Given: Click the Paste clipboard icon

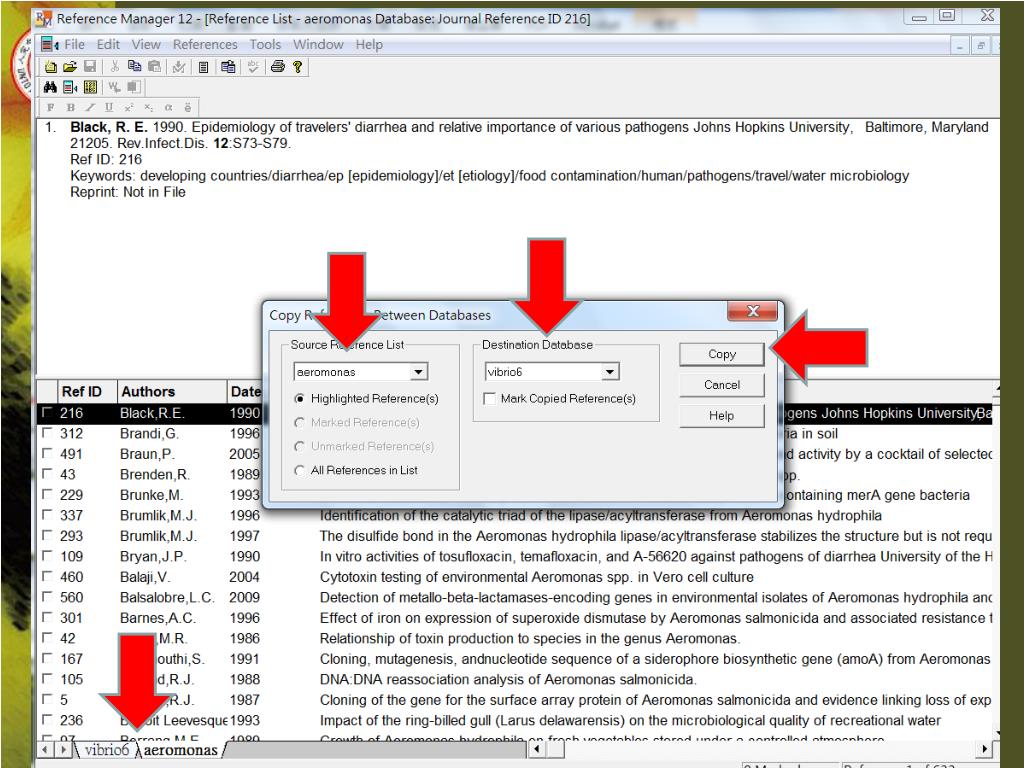Looking at the screenshot, I should (154, 67).
